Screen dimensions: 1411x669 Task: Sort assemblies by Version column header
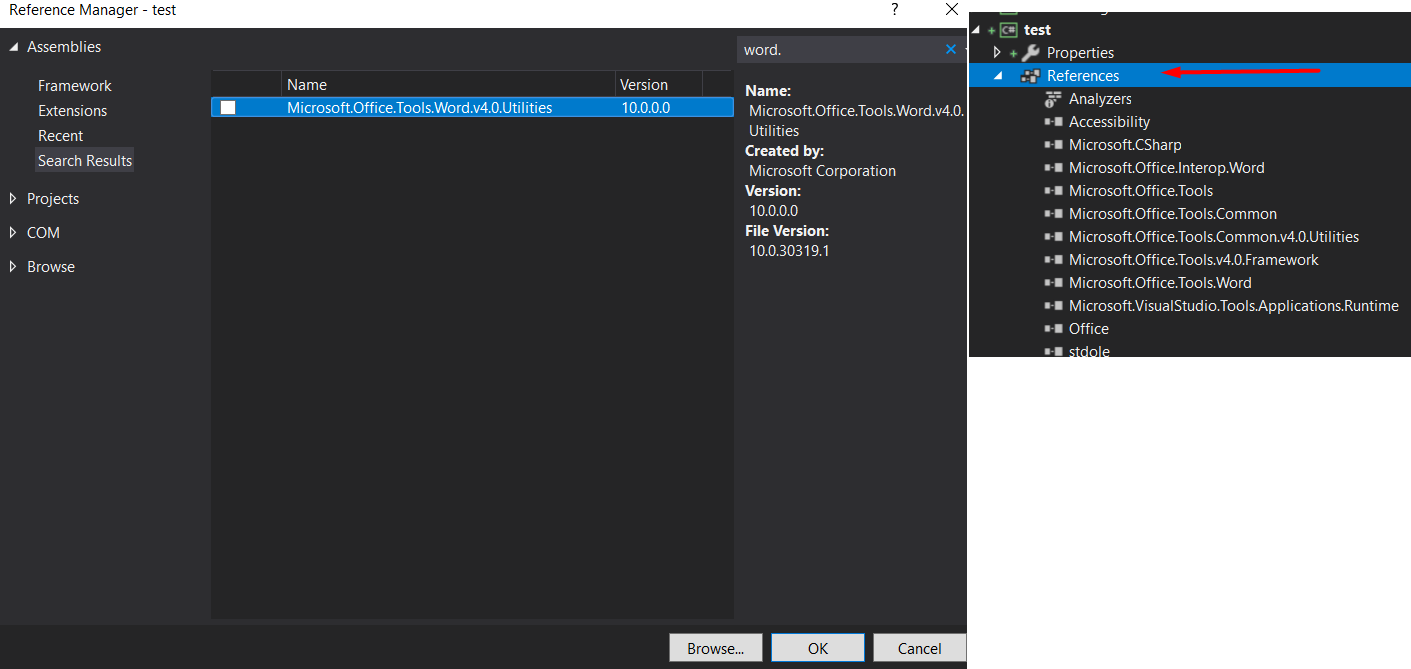659,85
